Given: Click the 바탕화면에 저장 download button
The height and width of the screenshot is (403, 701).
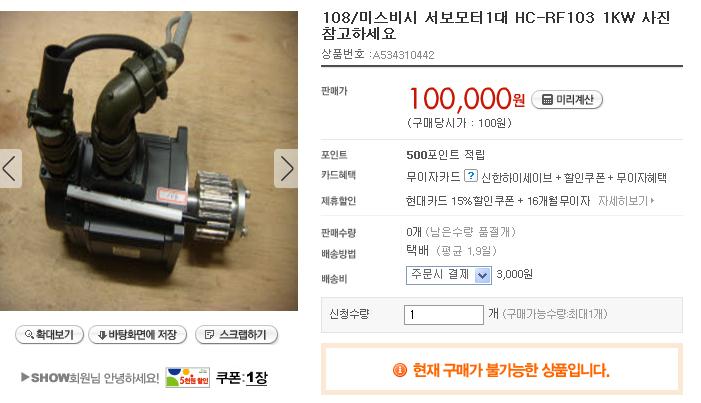Looking at the screenshot, I should 138,335.
